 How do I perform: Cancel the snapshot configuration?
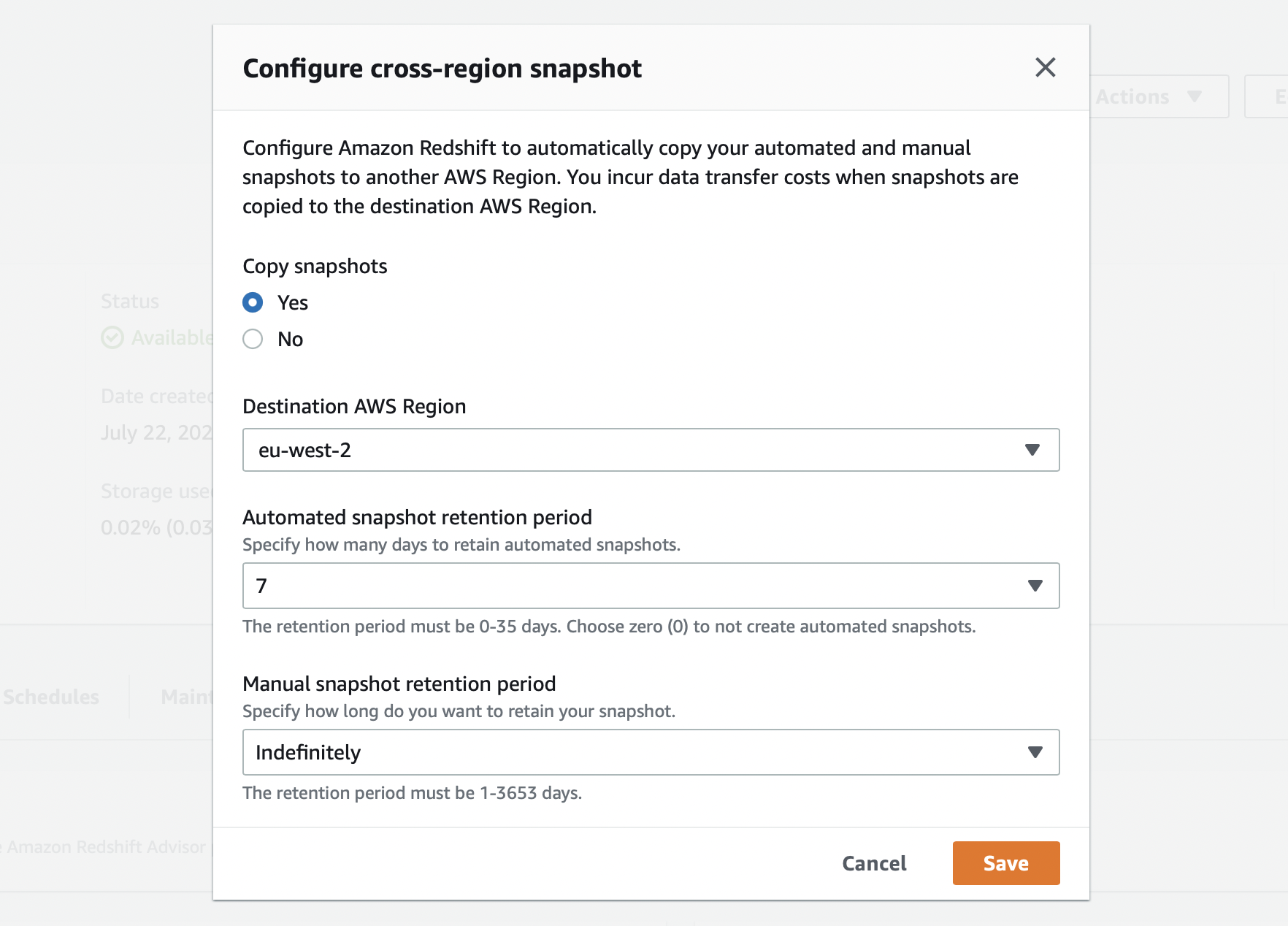pyautogui.click(x=874, y=863)
